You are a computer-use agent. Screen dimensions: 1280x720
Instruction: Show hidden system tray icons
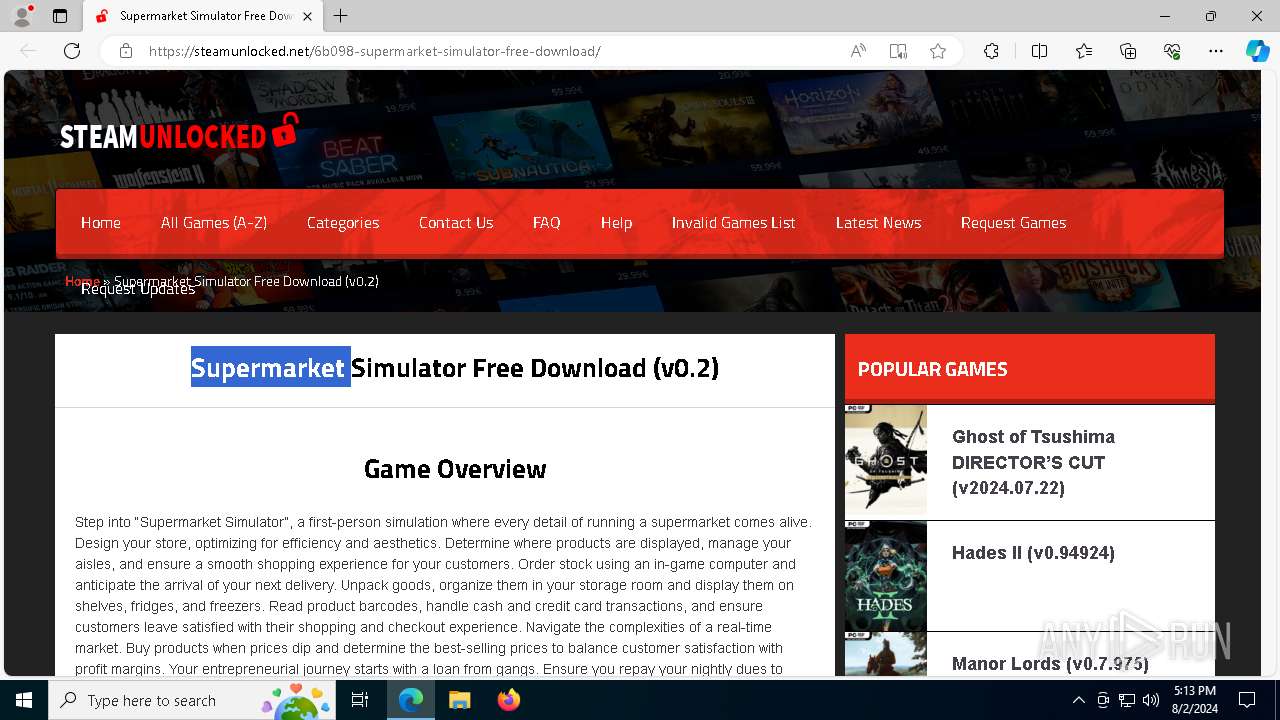point(1078,700)
